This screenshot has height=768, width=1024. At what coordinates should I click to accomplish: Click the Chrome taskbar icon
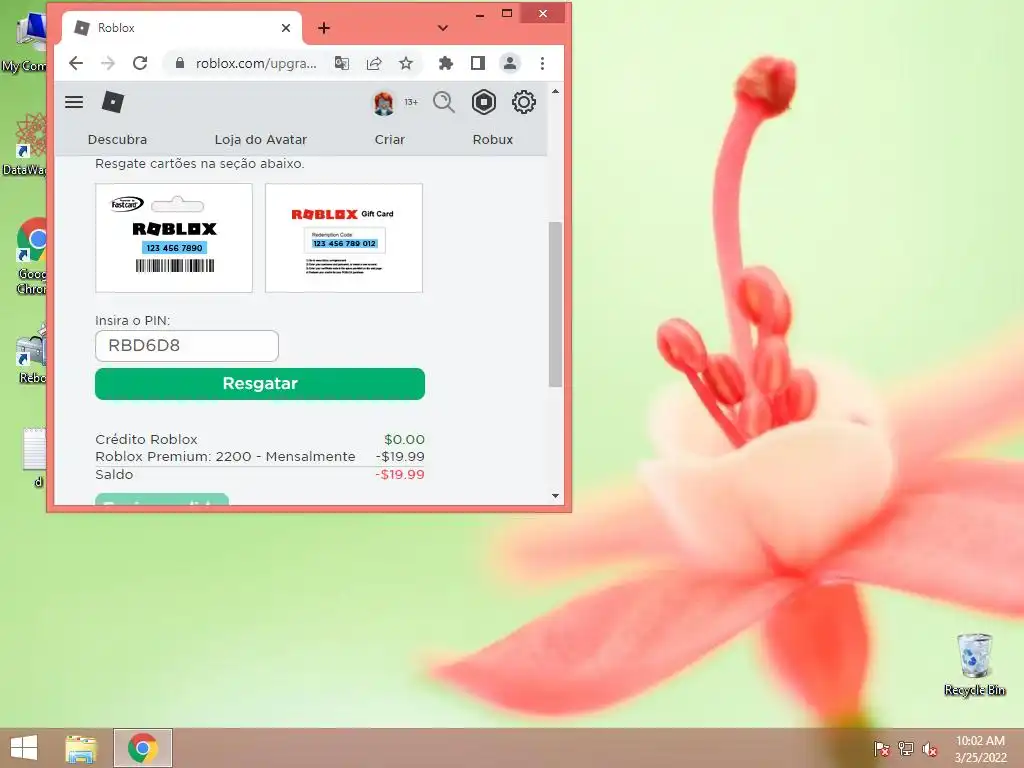pyautogui.click(x=143, y=748)
